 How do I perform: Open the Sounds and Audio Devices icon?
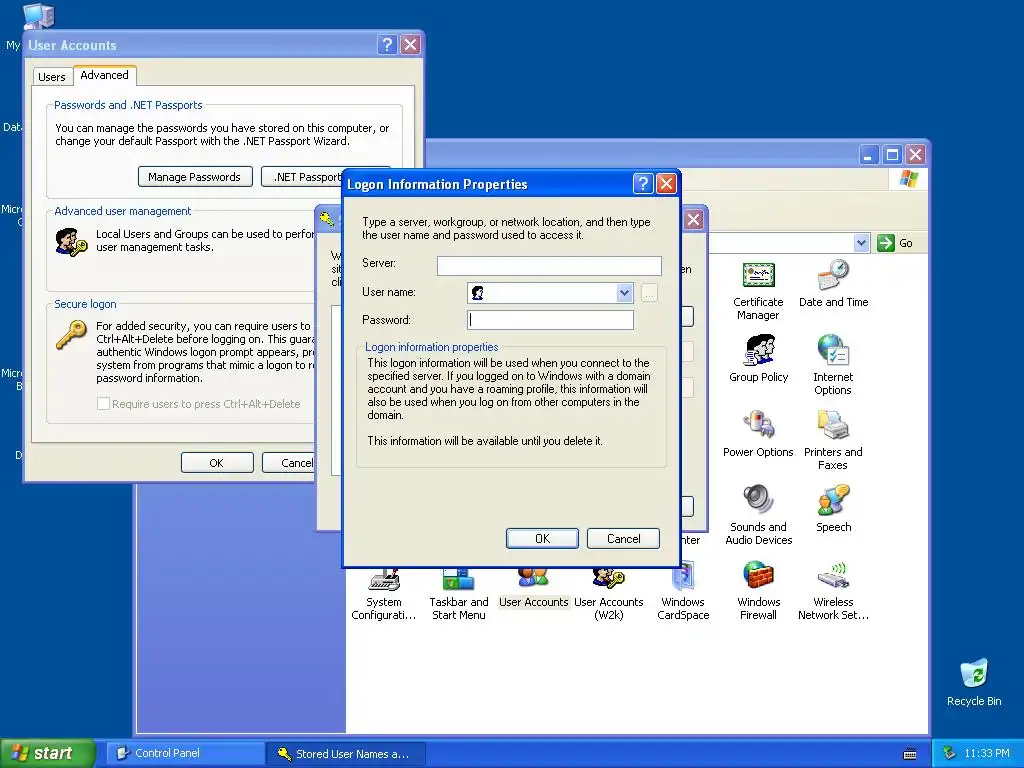(x=758, y=501)
